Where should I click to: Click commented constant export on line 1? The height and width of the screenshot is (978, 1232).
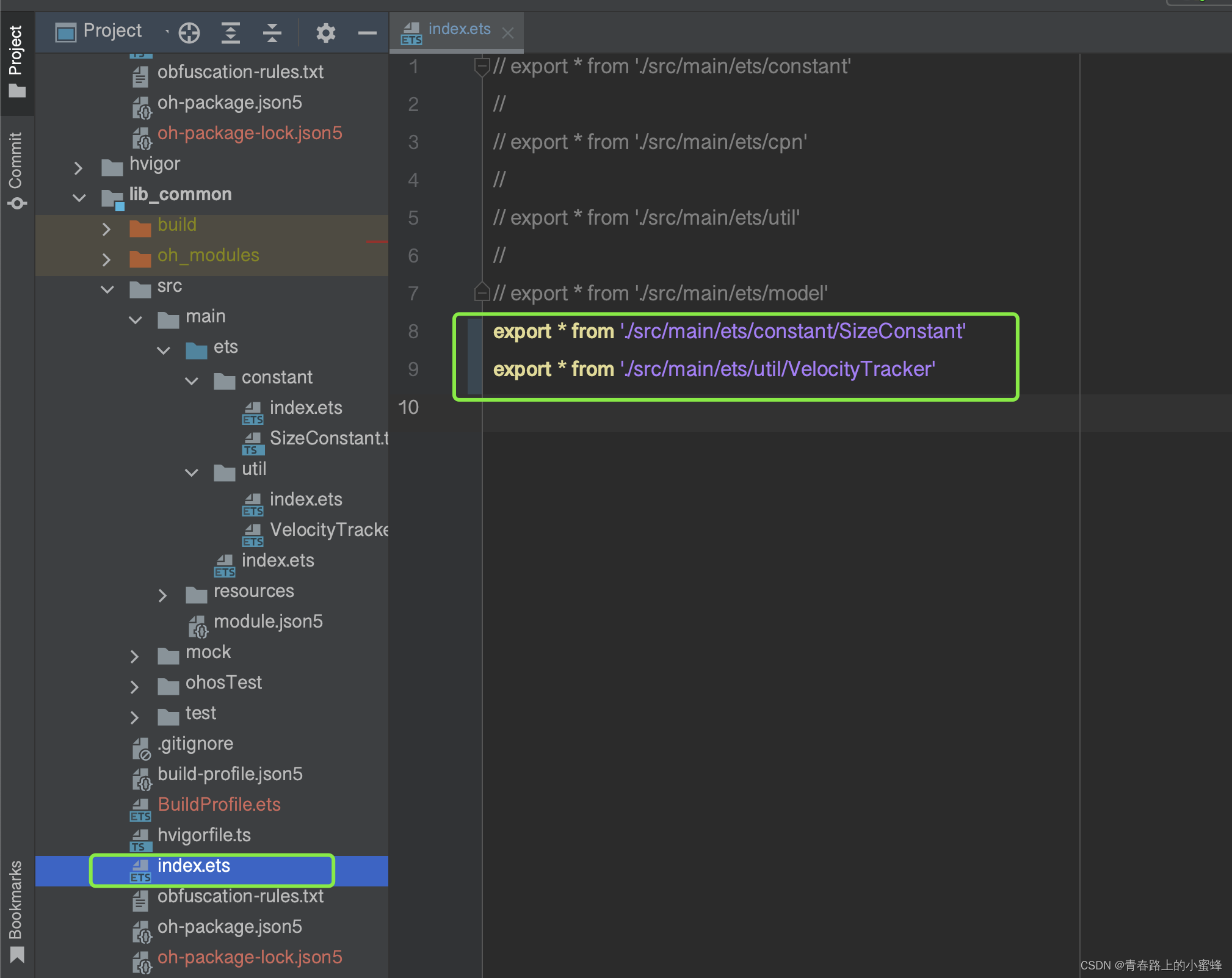[x=672, y=66]
